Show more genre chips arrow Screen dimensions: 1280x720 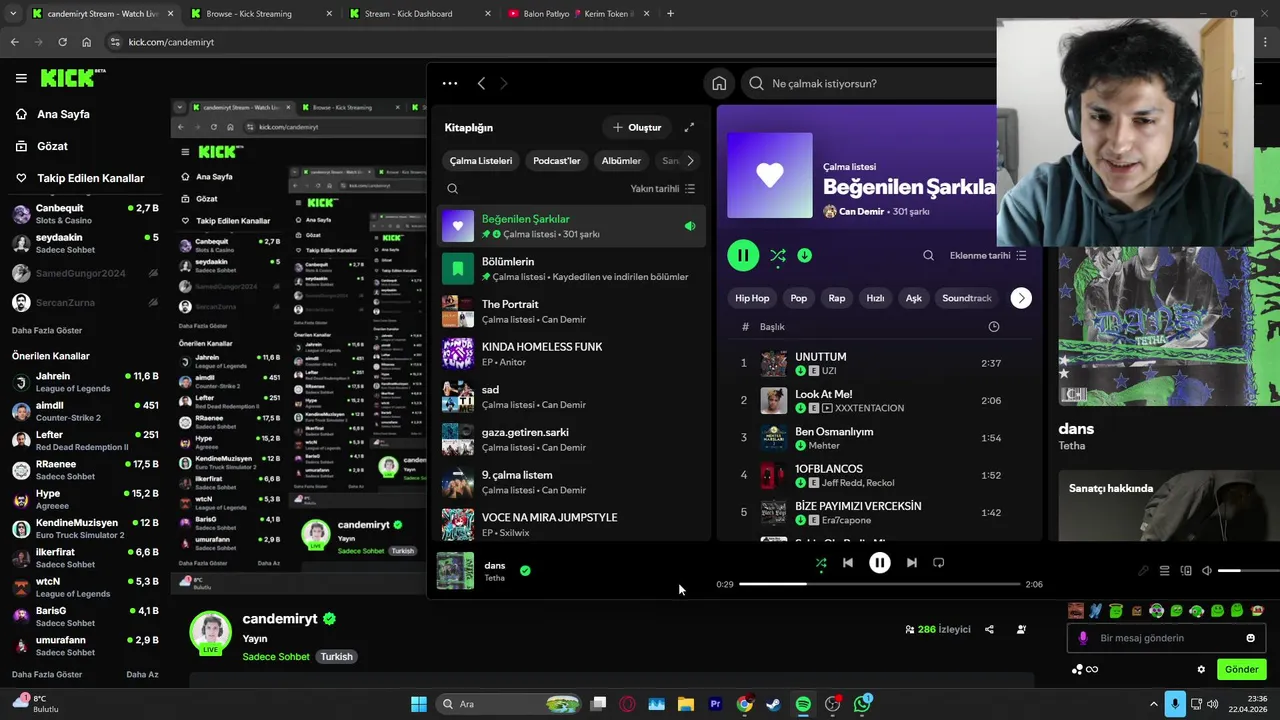(1020, 298)
